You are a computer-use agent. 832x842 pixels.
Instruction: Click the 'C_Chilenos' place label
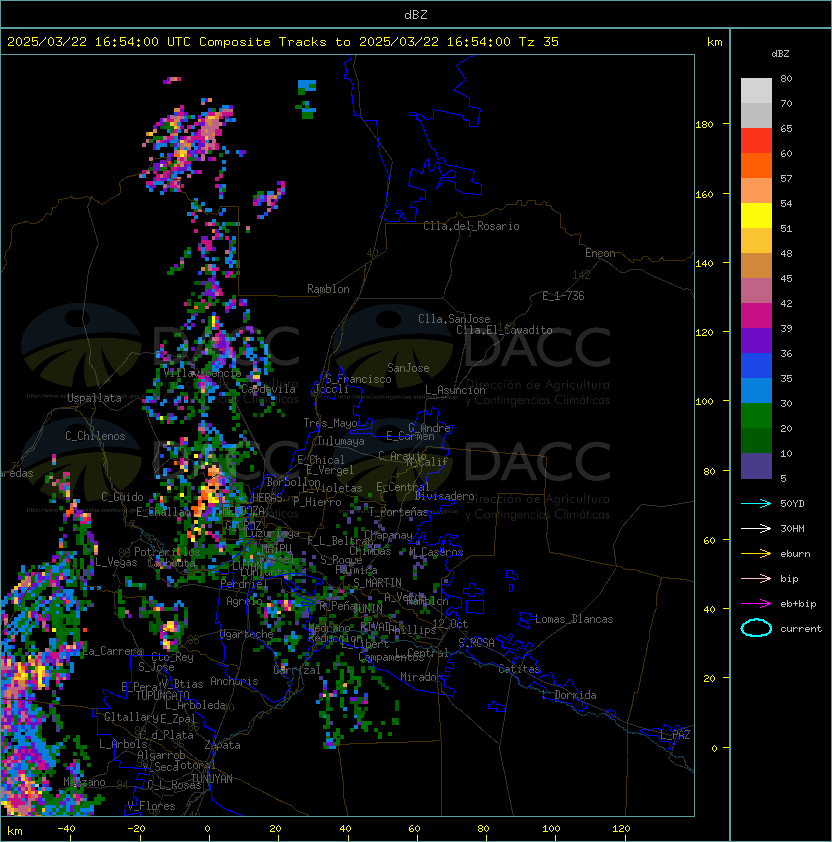tap(95, 436)
